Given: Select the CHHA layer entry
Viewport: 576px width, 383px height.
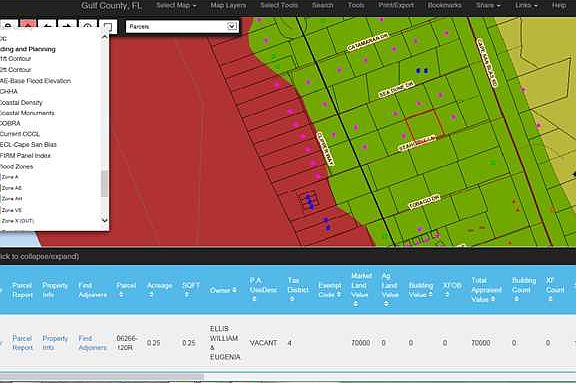Looking at the screenshot, I should [9, 91].
